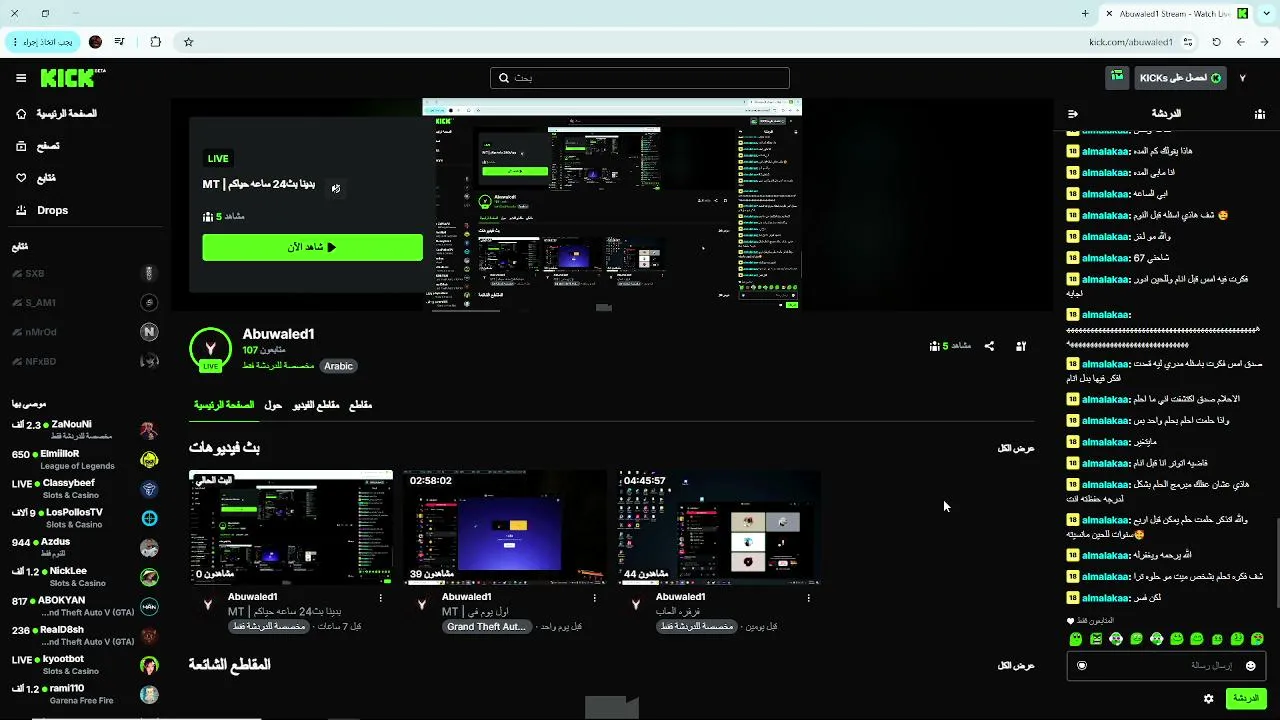Image resolution: width=1280 pixels, height=720 pixels.
Task: Open recommended channel ElmilloR
Action: coord(85,460)
